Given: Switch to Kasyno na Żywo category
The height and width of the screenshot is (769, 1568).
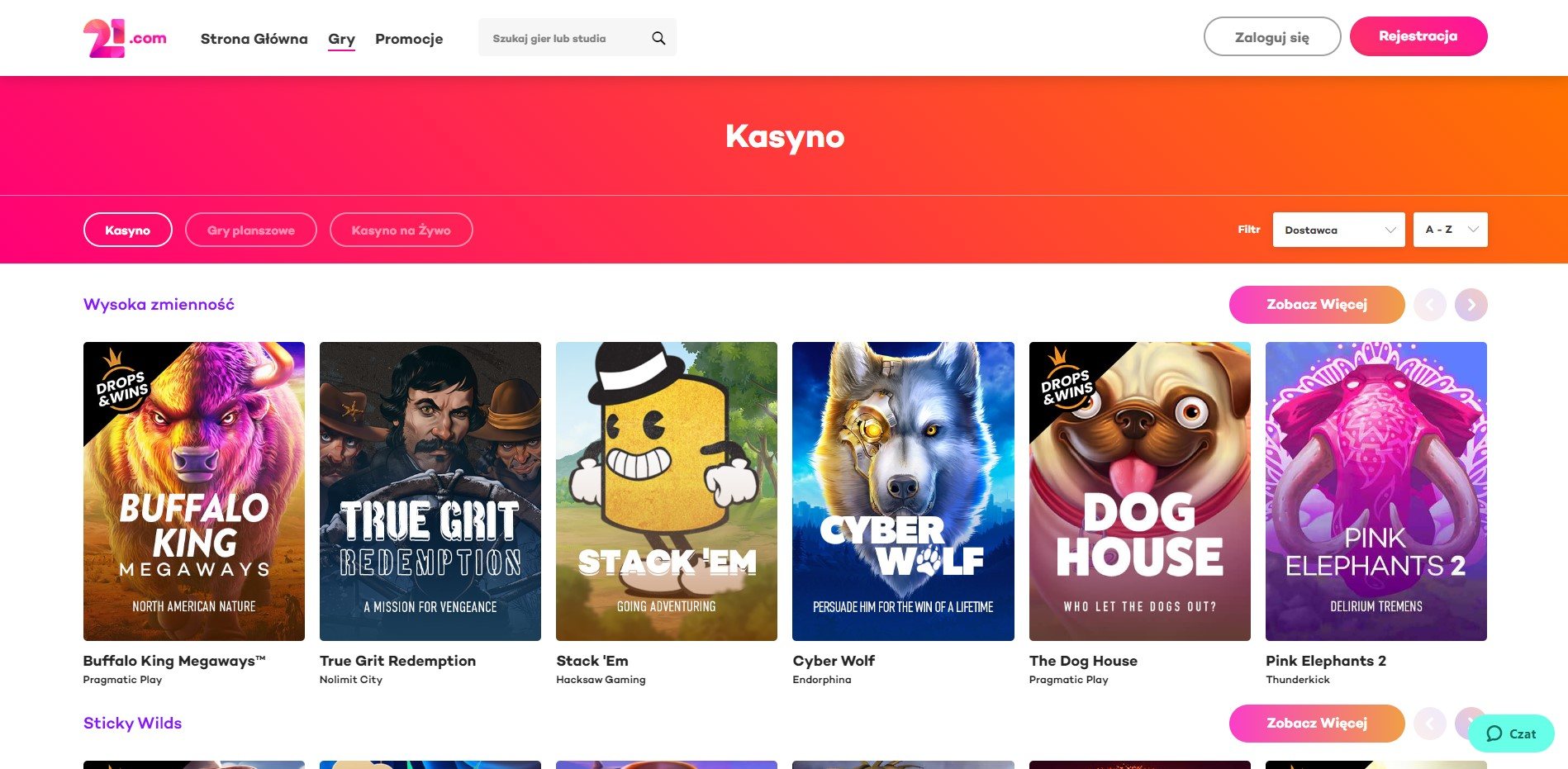Looking at the screenshot, I should click(401, 230).
